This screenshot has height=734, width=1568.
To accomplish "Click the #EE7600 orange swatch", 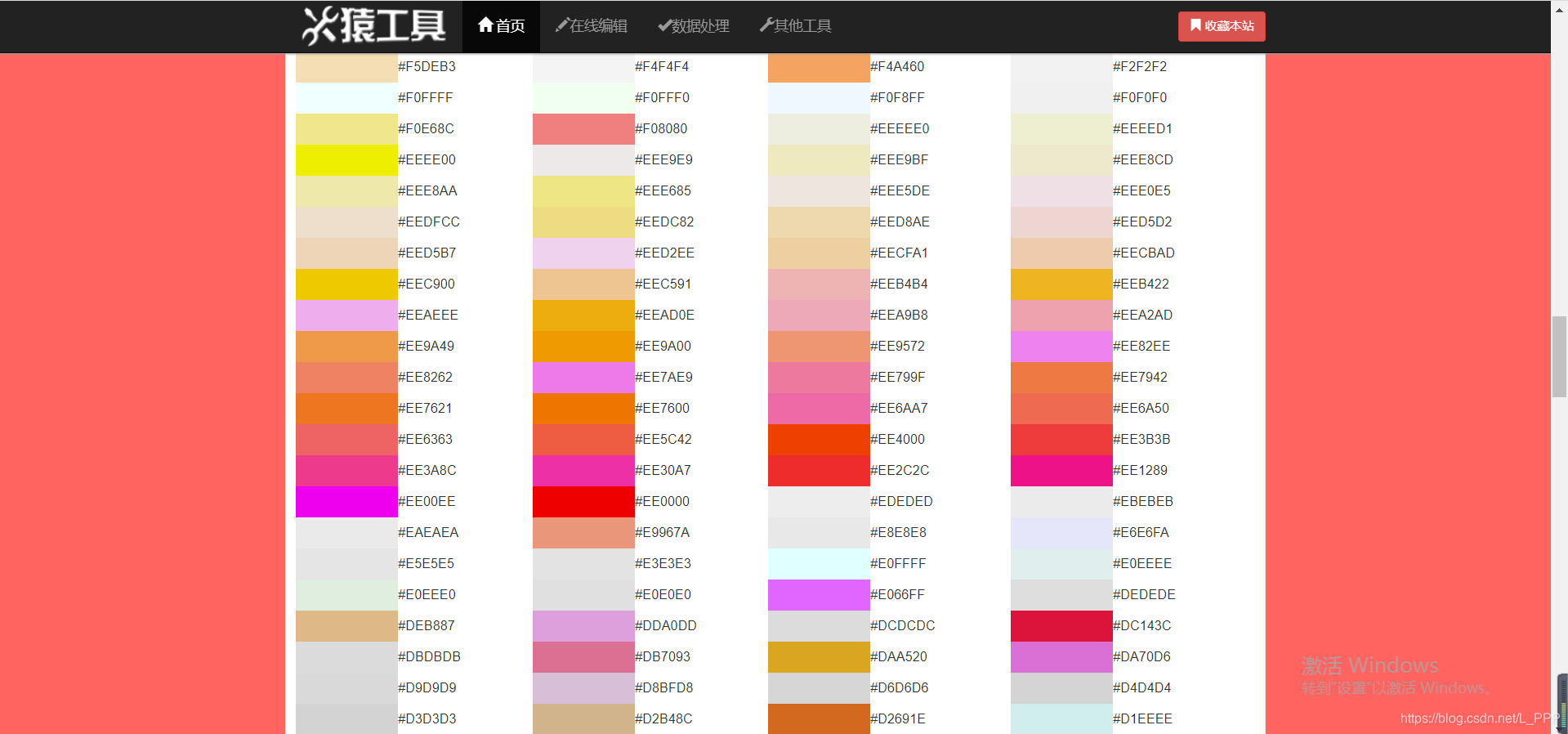I will point(583,409).
